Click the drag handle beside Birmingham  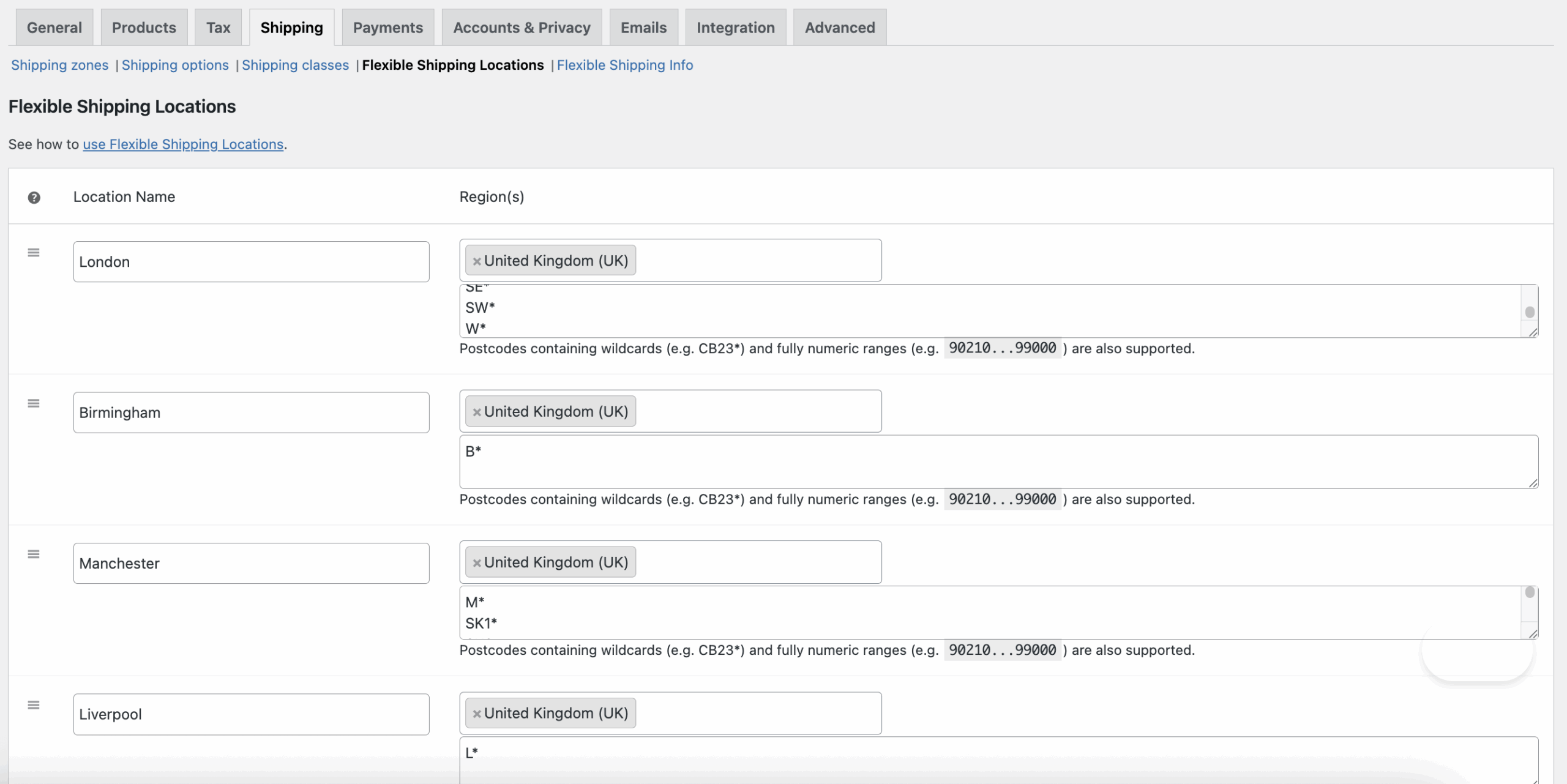click(34, 403)
